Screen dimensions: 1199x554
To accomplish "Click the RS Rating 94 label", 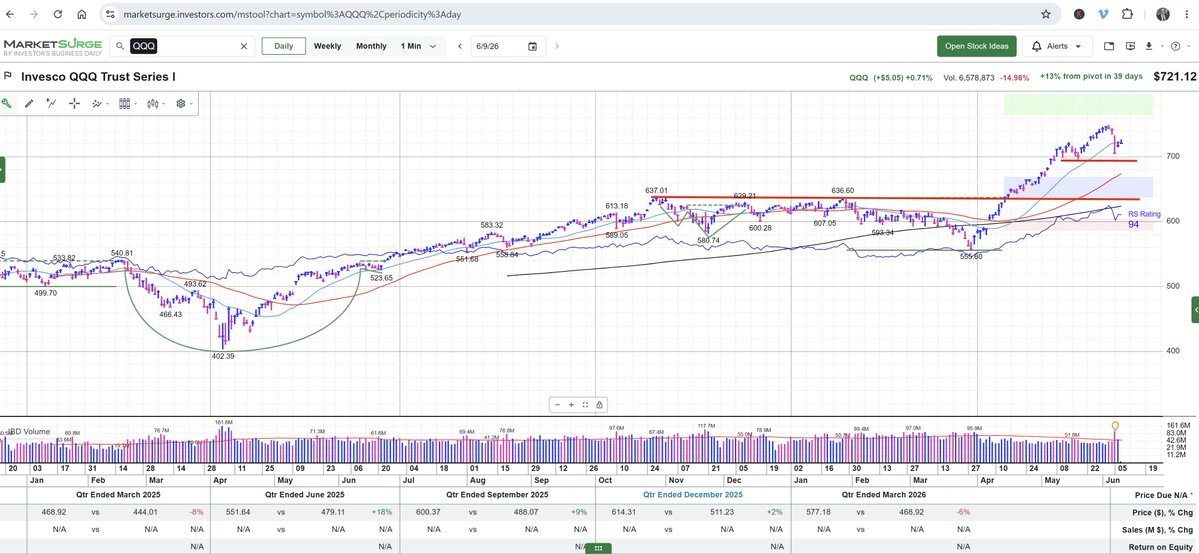I will point(1144,220).
